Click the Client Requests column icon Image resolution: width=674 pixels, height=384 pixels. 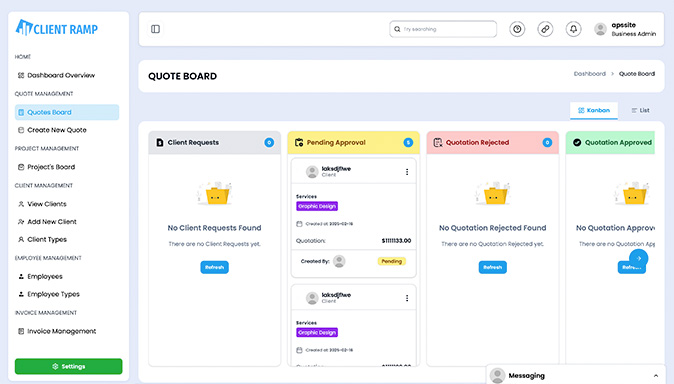point(160,142)
